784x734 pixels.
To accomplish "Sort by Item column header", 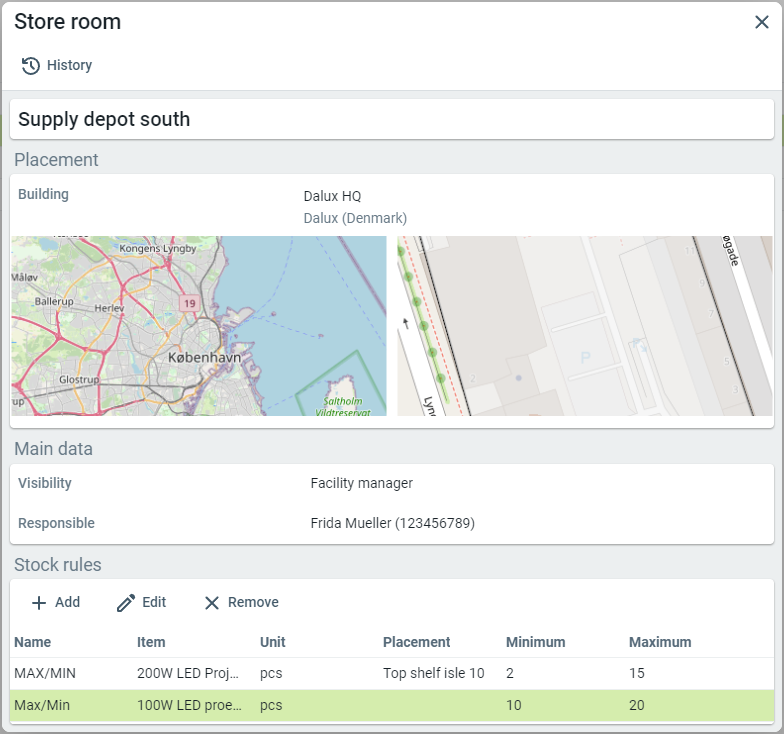I will tap(151, 642).
